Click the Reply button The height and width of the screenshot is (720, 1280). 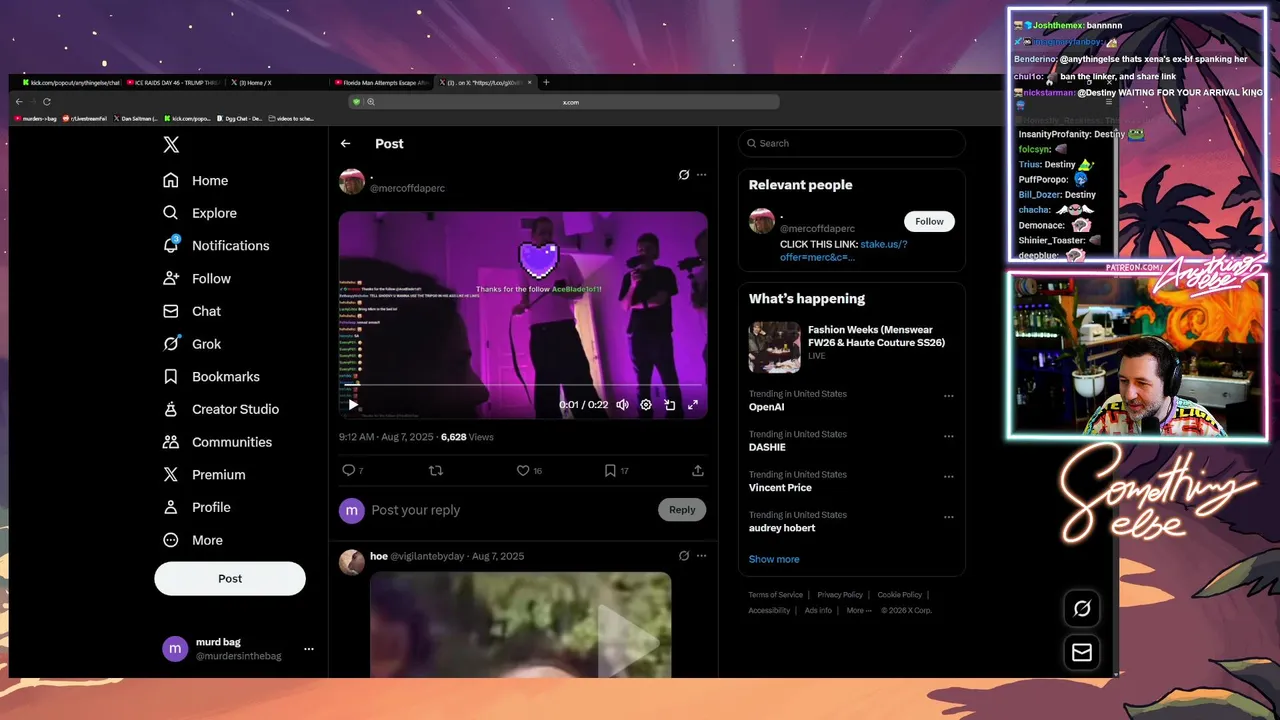click(x=682, y=510)
